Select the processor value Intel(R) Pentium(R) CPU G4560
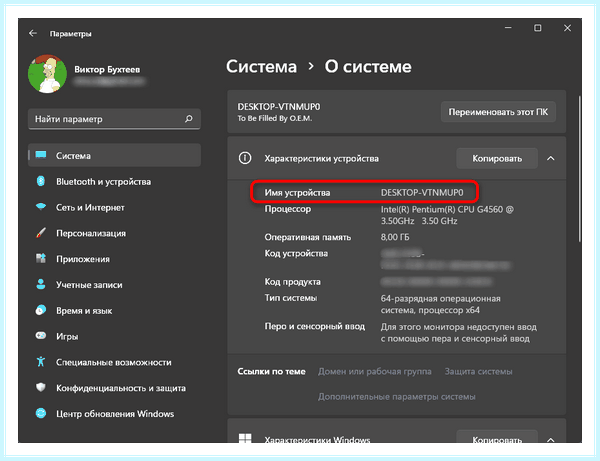600x461 pixels. [x=447, y=215]
